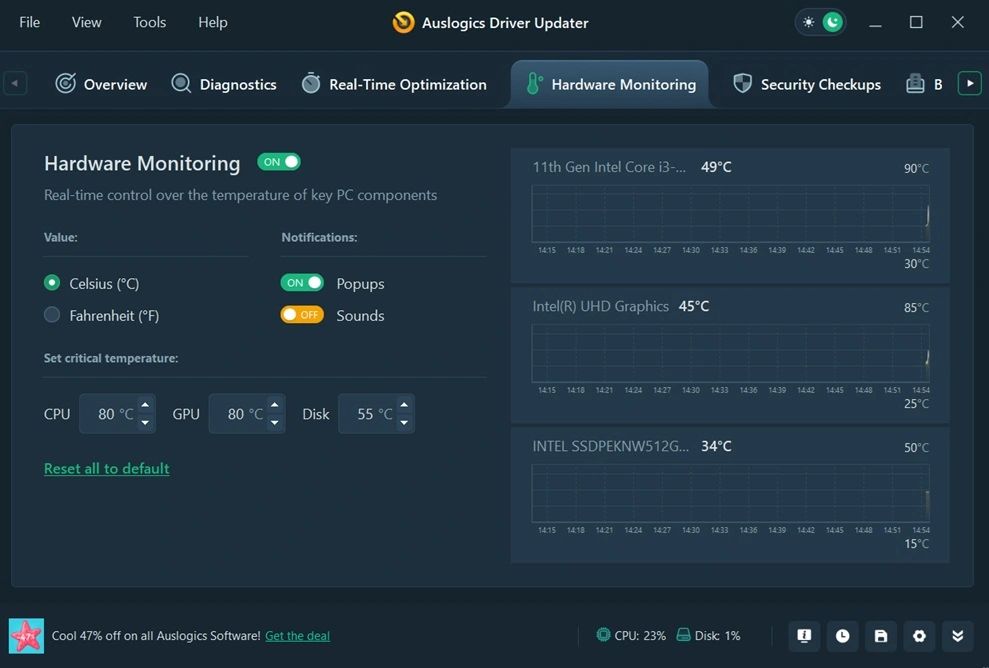Click the Real-Time Optimization stopwatch icon
This screenshot has width=989, height=668.
coord(311,83)
